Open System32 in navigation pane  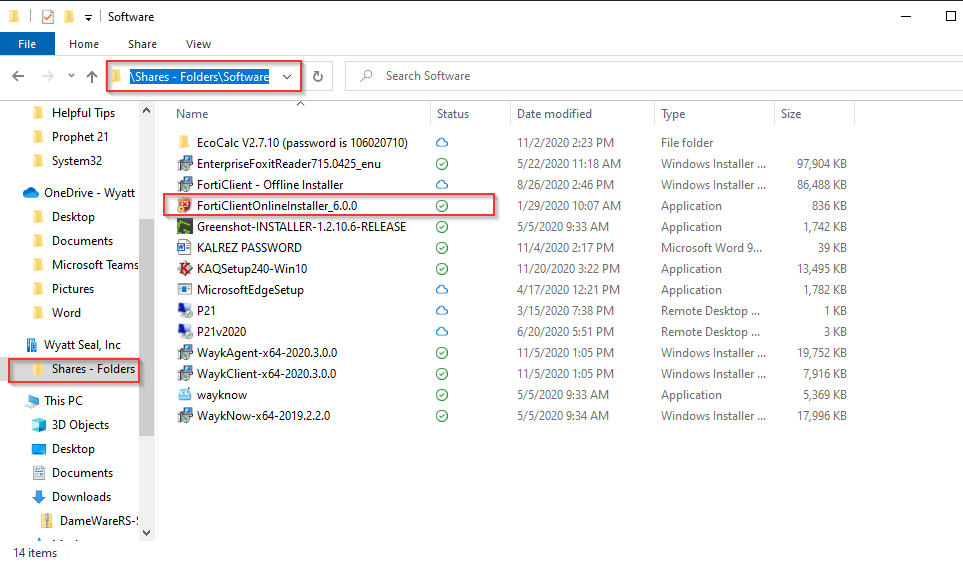click(77, 161)
